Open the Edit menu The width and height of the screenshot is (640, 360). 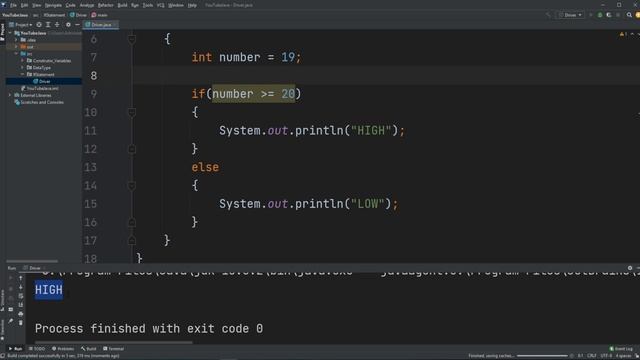24,5
